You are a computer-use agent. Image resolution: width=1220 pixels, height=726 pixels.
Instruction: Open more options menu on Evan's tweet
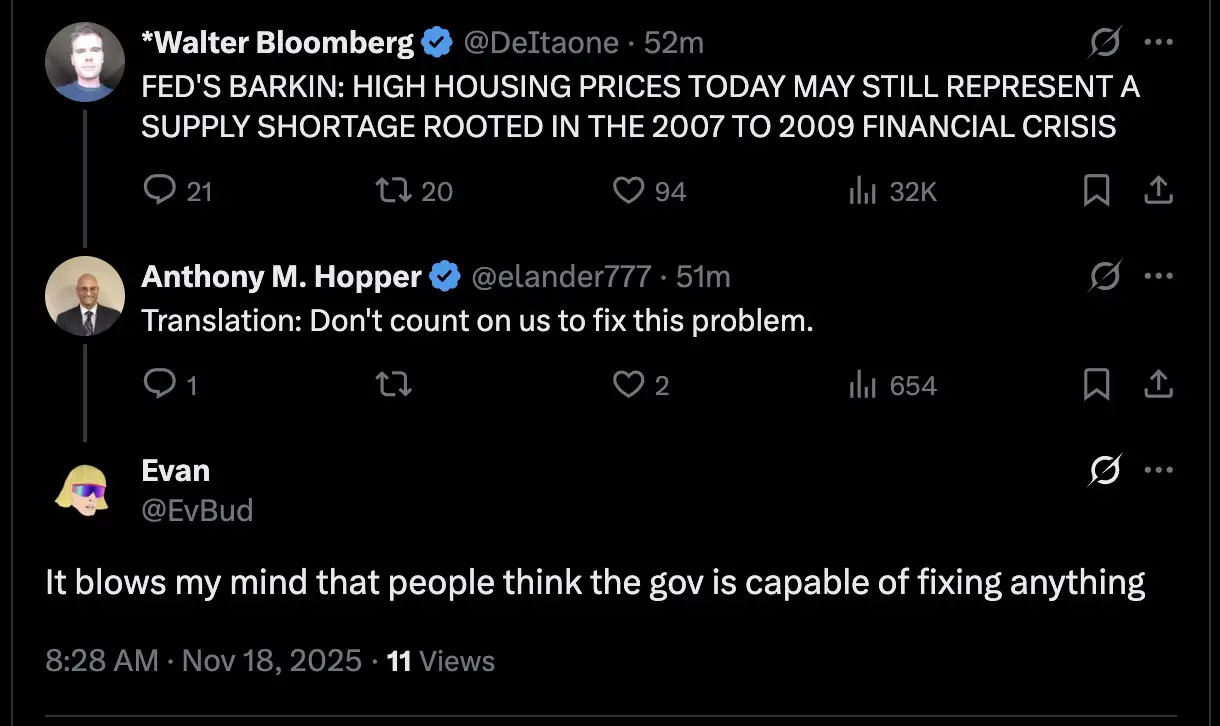1158,470
